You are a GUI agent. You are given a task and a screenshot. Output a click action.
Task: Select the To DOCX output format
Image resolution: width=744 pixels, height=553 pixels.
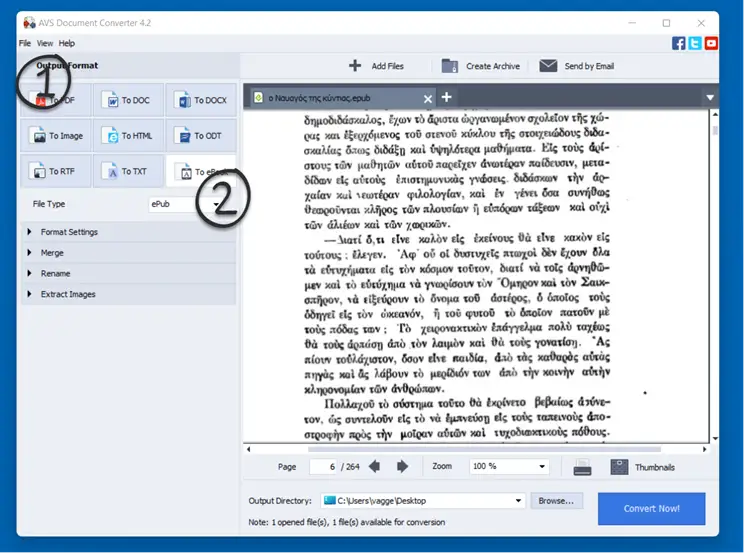pos(201,100)
